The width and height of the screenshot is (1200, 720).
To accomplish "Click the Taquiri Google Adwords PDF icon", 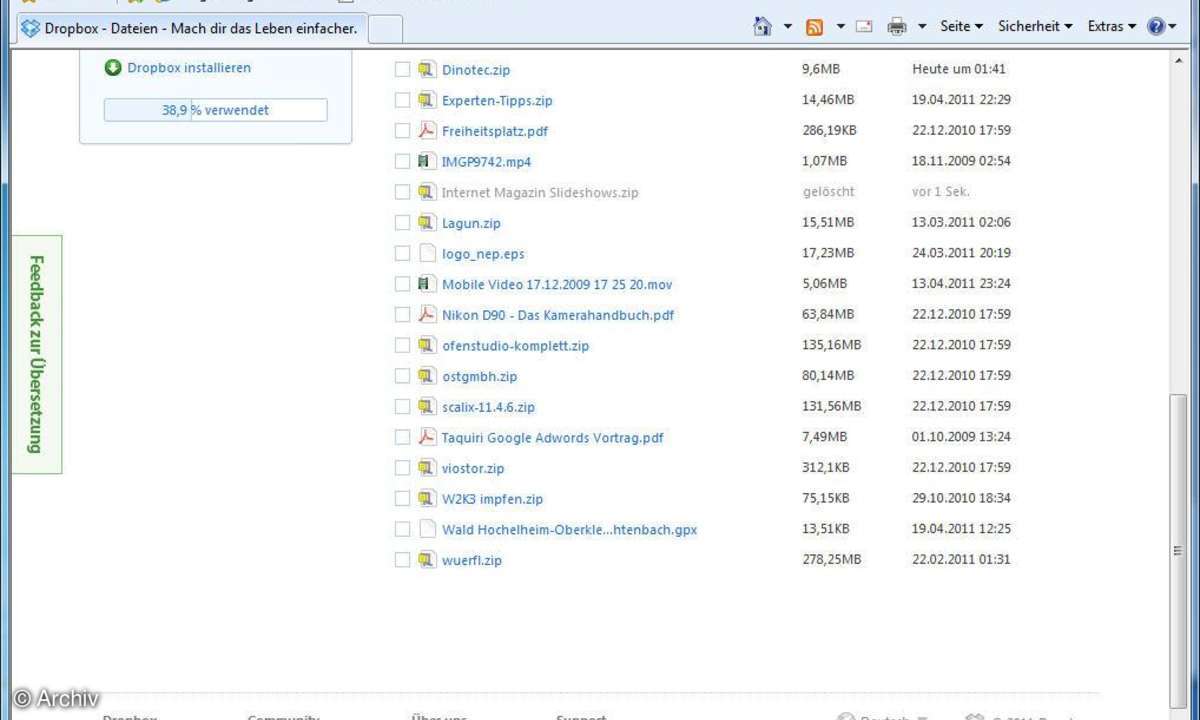I will pyautogui.click(x=427, y=437).
